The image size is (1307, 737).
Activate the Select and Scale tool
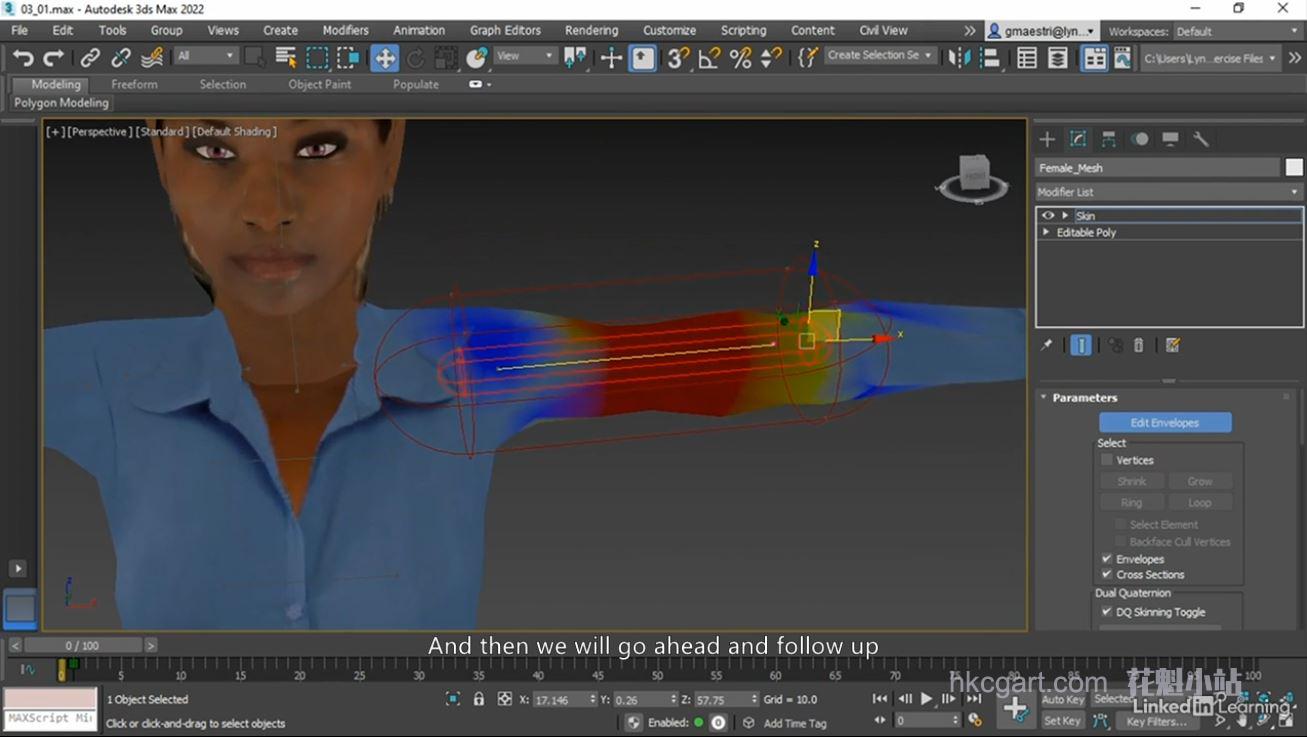pos(447,58)
